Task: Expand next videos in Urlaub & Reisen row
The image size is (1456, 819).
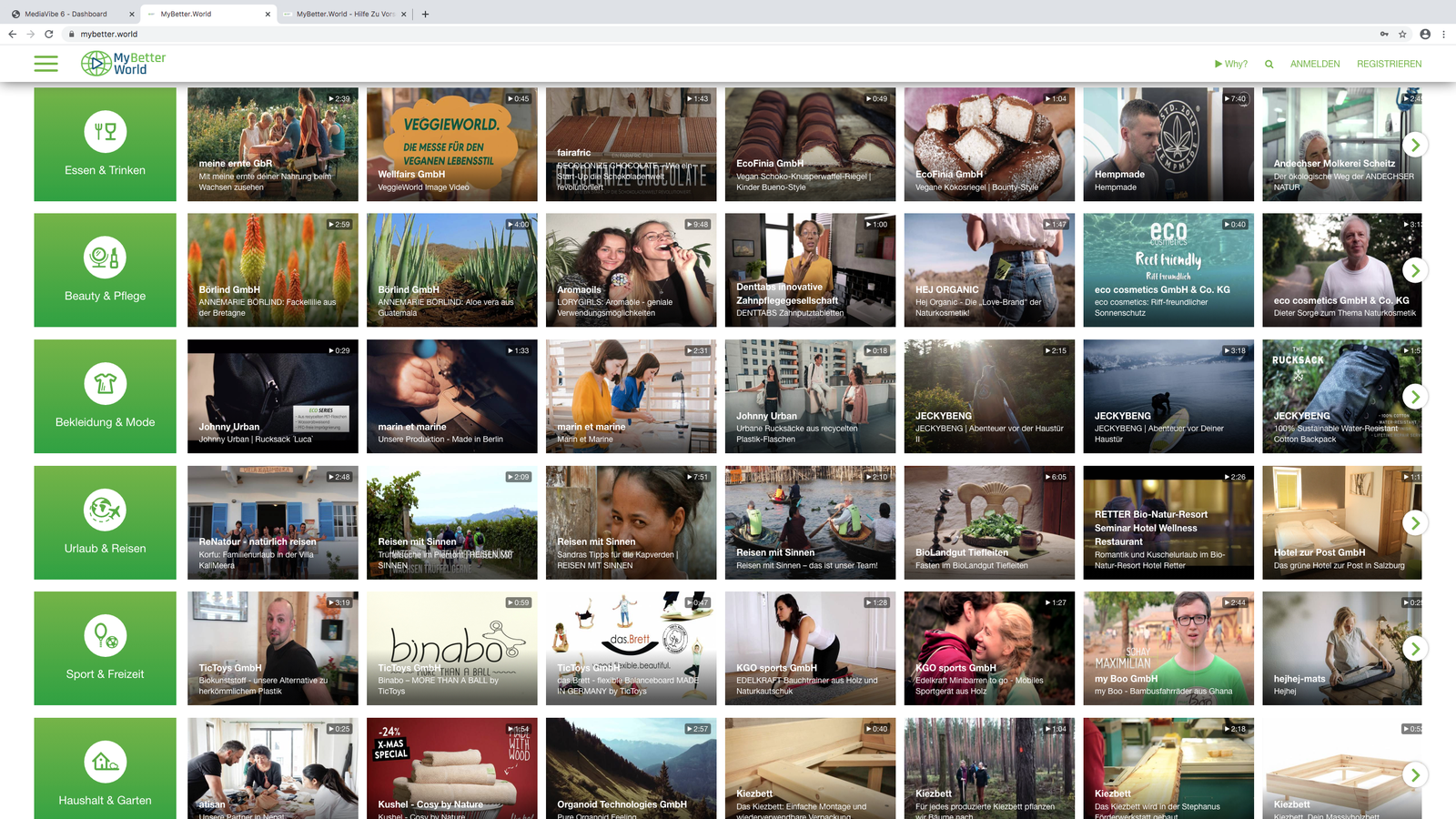Action: click(1414, 522)
